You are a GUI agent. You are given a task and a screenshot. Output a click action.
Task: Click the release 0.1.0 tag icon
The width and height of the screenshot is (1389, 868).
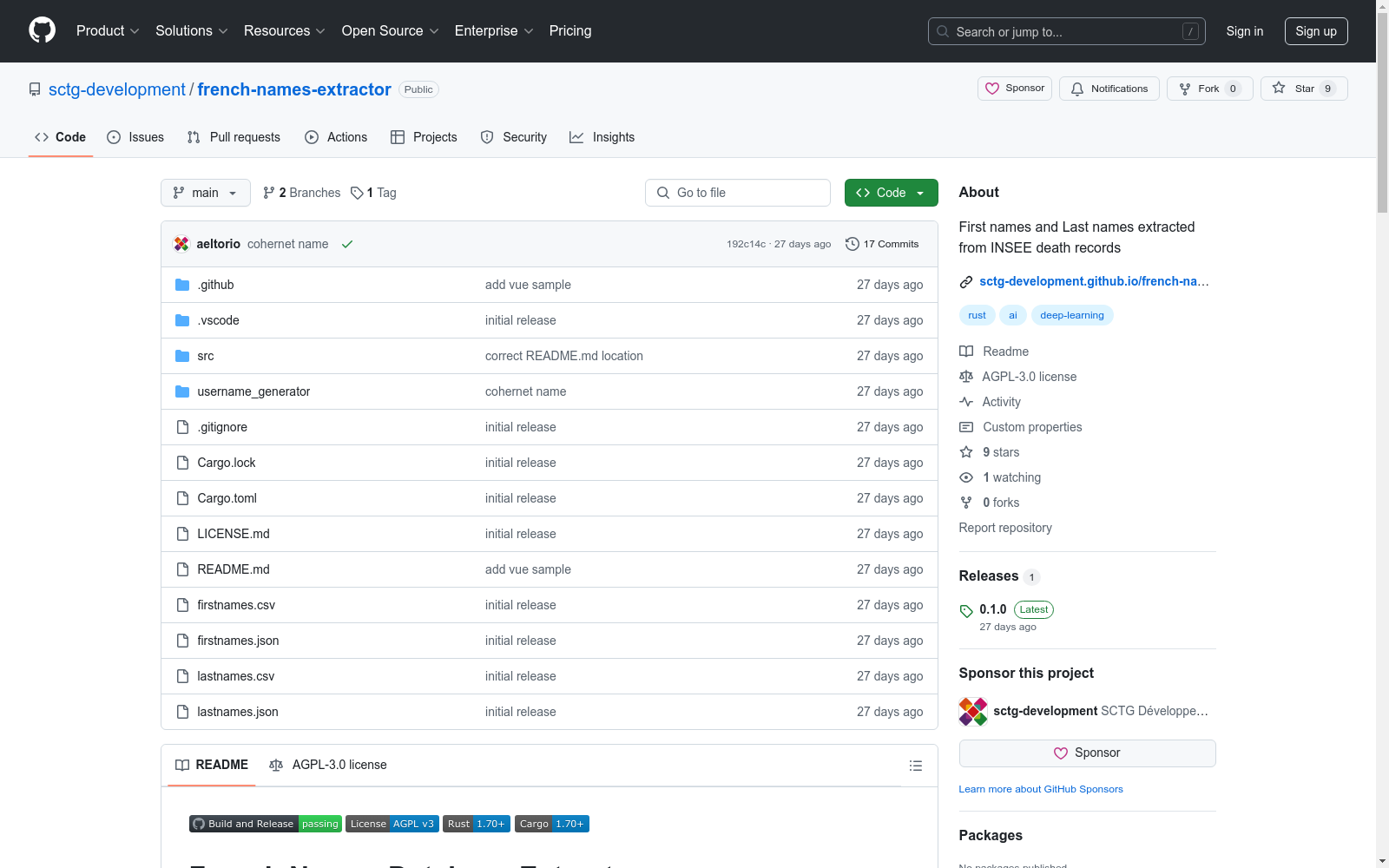point(966,611)
